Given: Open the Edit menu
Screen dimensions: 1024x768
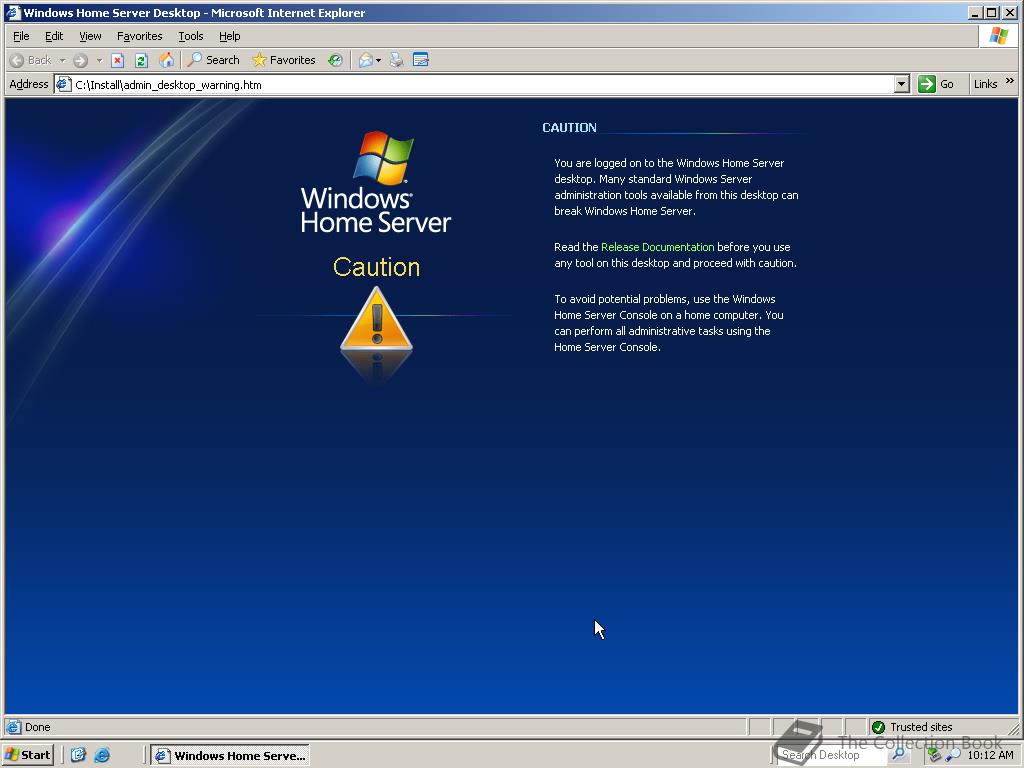Looking at the screenshot, I should (54, 36).
